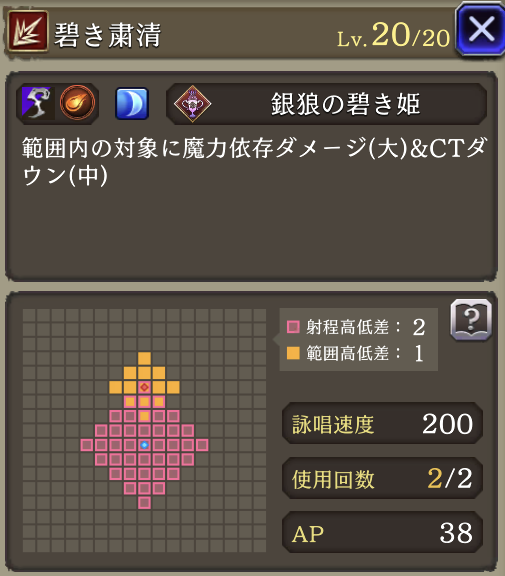Select the 使用回数 2/2 stat row
The width and height of the screenshot is (505, 576).
click(x=382, y=478)
